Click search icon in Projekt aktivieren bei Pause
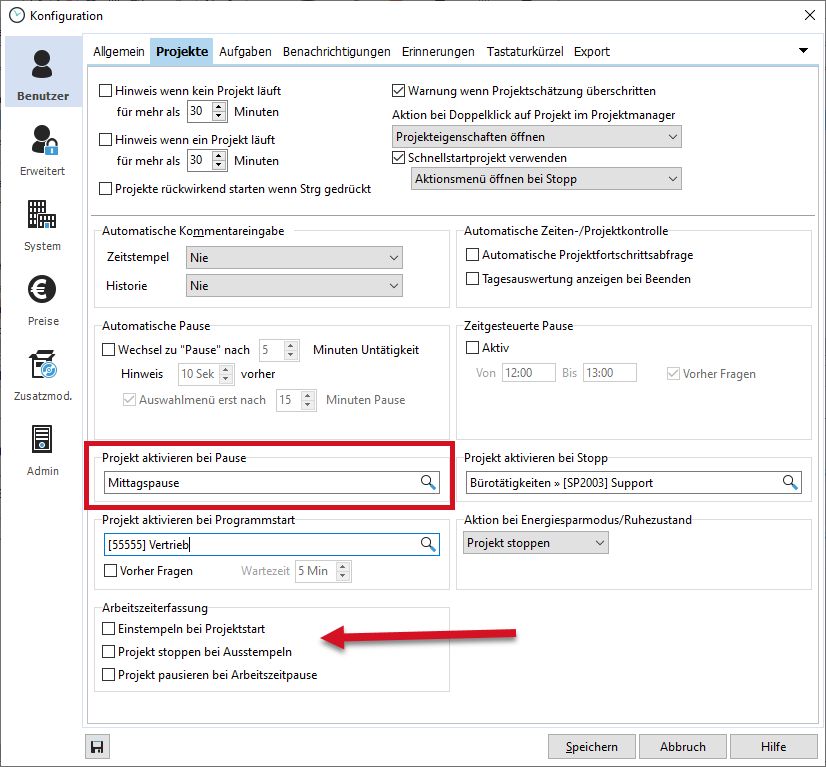 coord(428,483)
